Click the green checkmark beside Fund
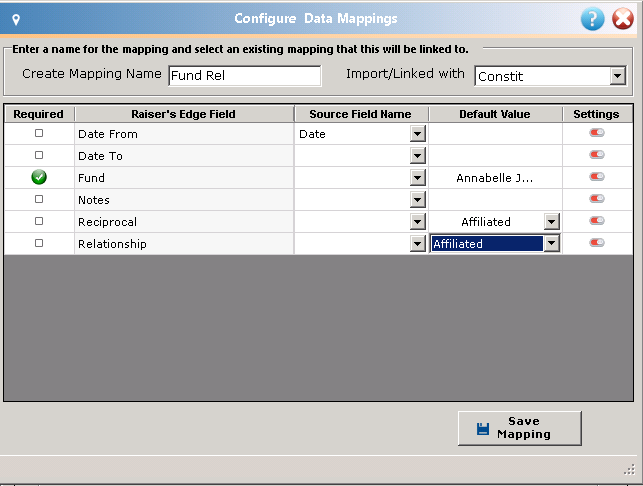Screen dimensions: 643x486 39,177
